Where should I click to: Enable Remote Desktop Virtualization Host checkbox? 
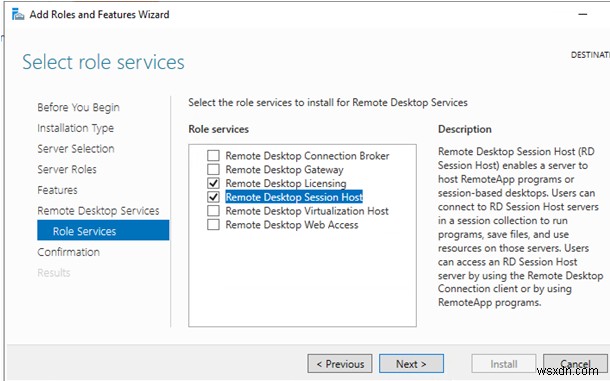coord(213,211)
